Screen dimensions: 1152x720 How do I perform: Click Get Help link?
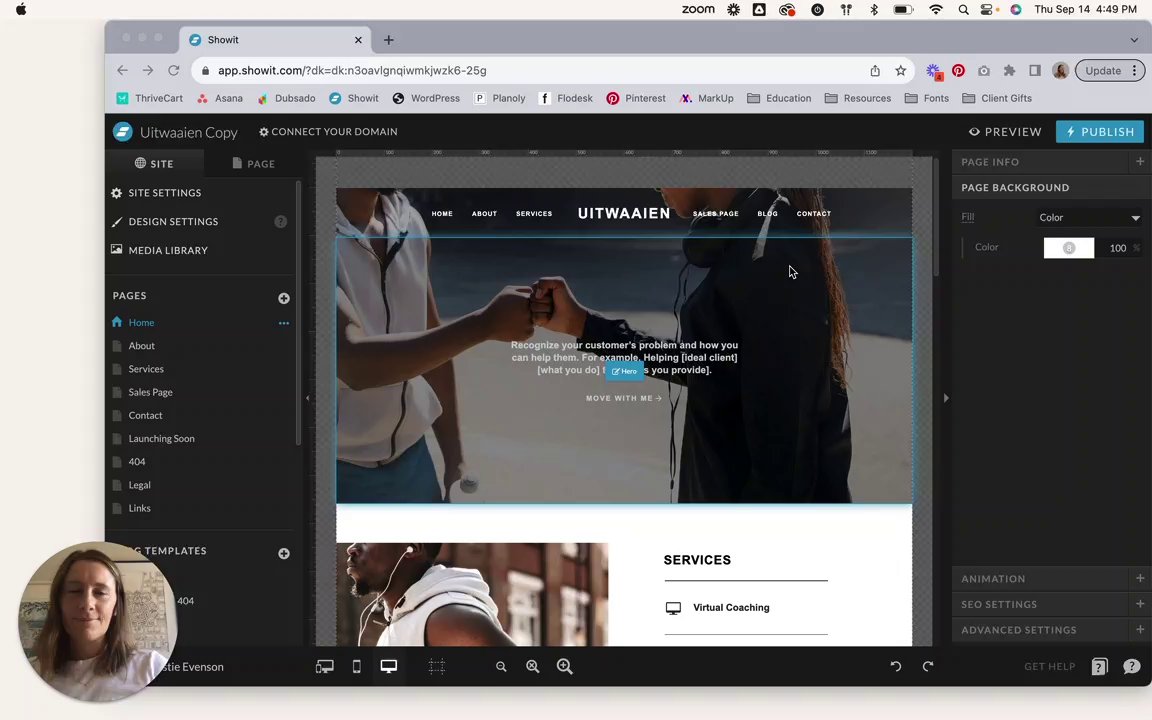(x=1050, y=666)
